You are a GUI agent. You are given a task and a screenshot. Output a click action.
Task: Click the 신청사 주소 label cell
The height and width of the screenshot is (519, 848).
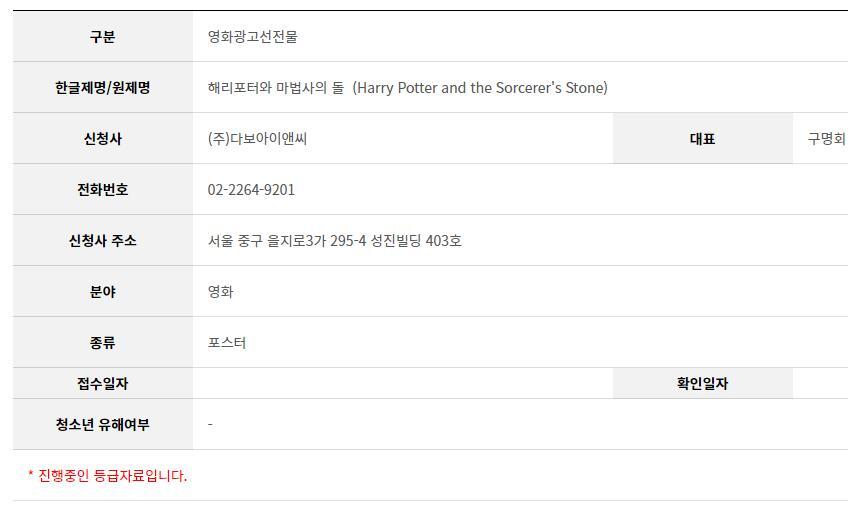(102, 241)
